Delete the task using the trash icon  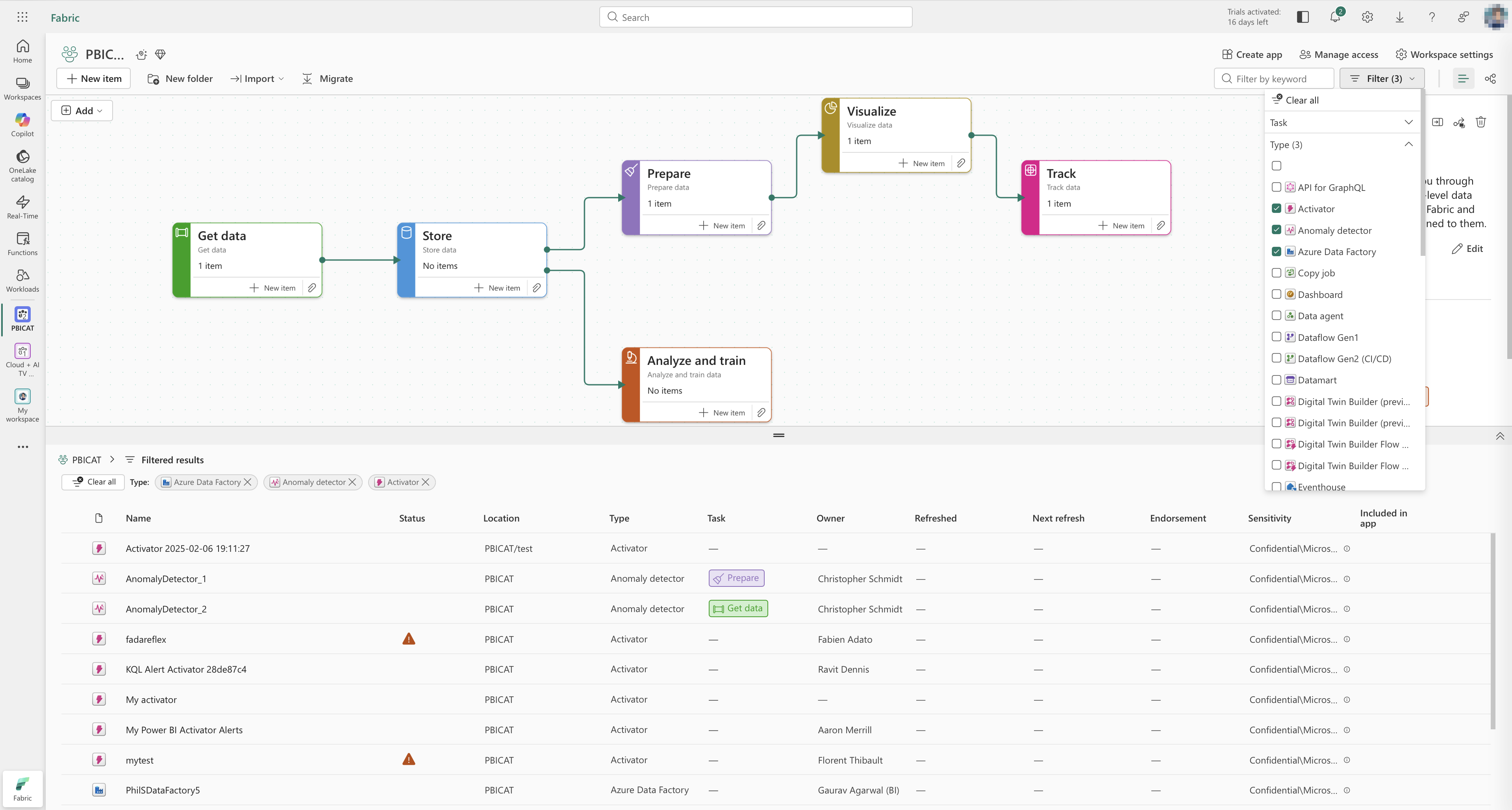(1481, 122)
